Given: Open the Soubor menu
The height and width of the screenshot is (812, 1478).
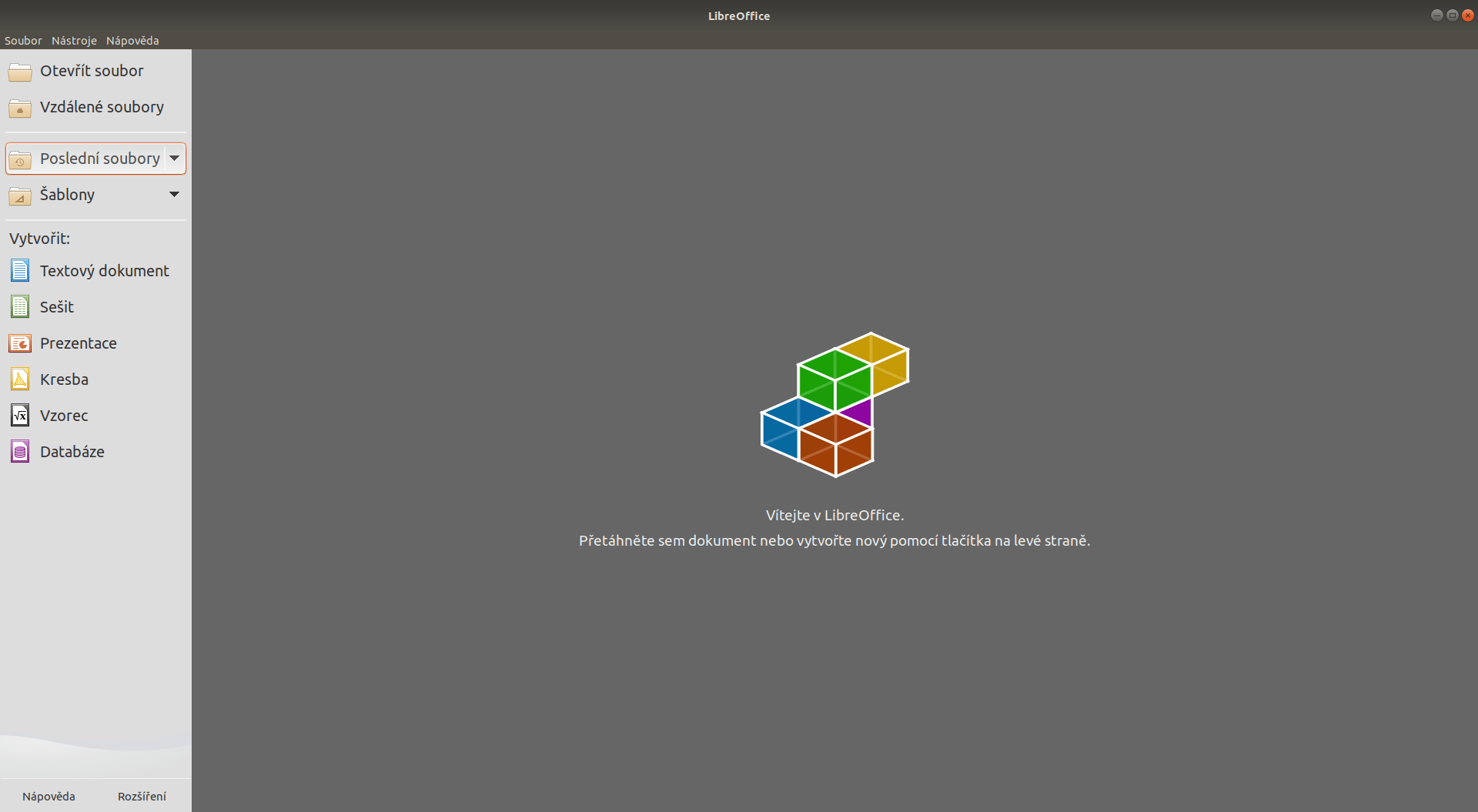Looking at the screenshot, I should (23, 41).
